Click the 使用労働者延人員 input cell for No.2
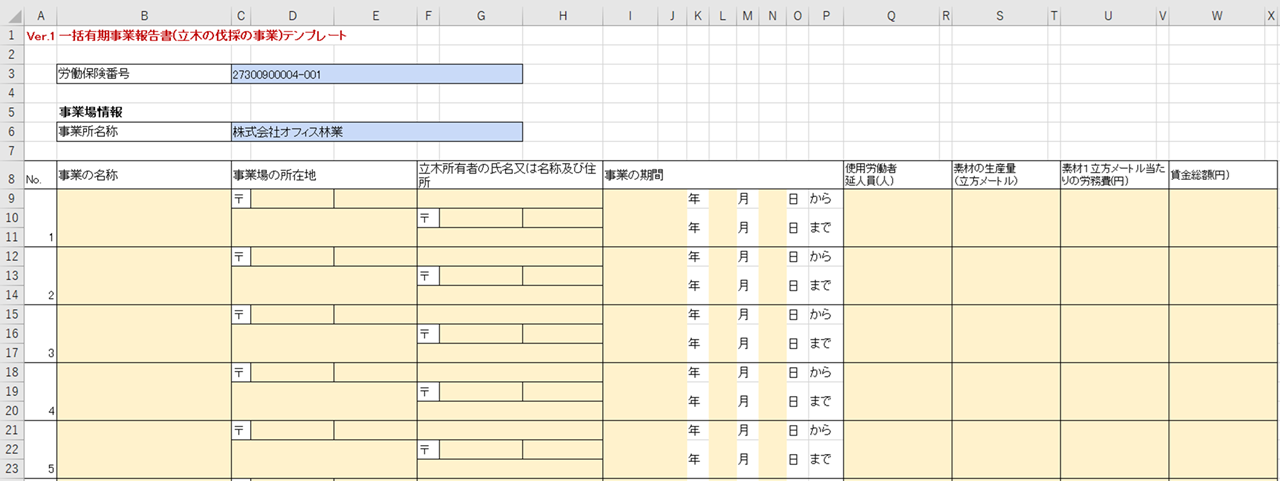This screenshot has width=1280, height=481. pyautogui.click(x=897, y=275)
